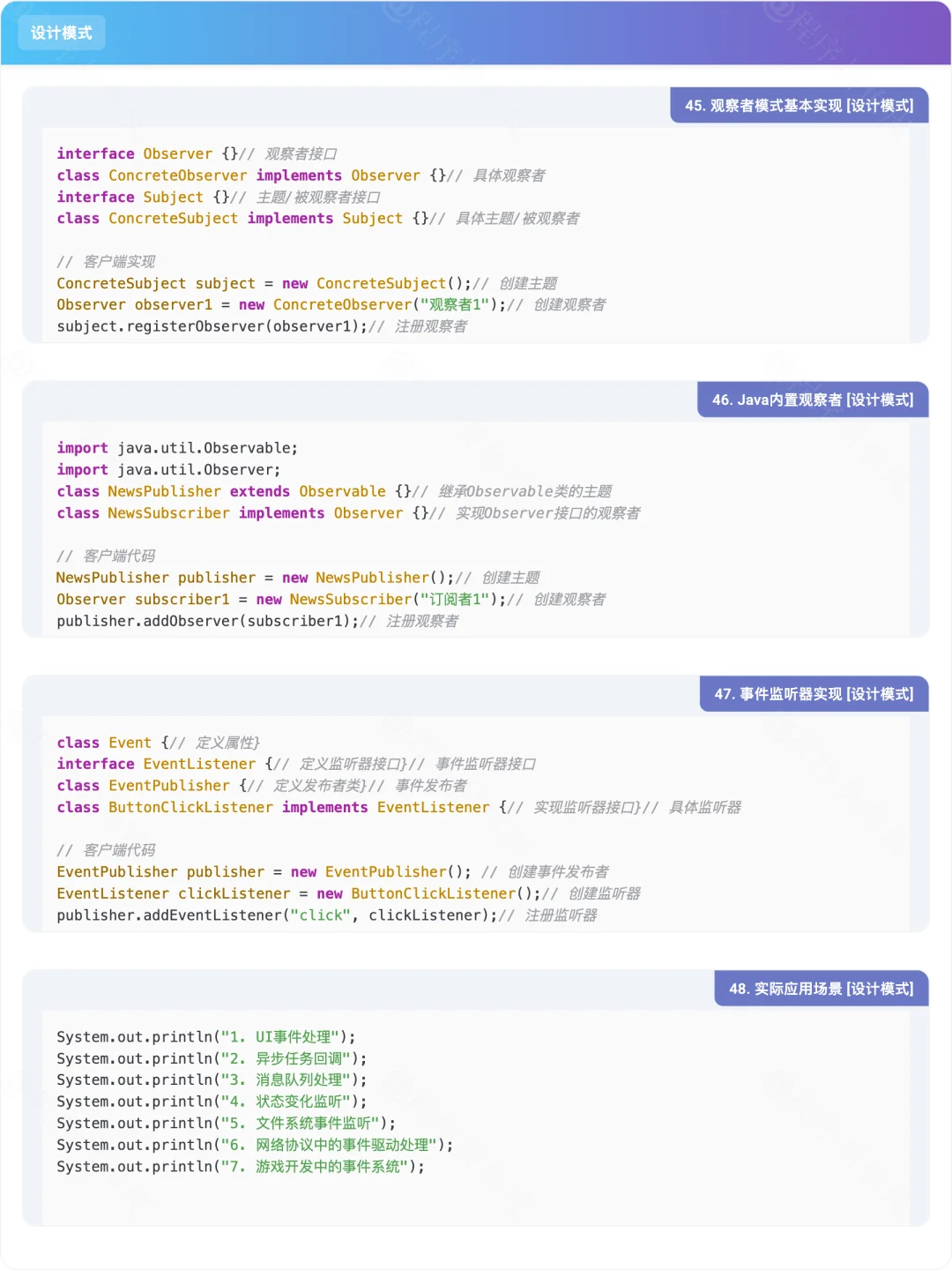Click the 设计模式 header tag

62,33
